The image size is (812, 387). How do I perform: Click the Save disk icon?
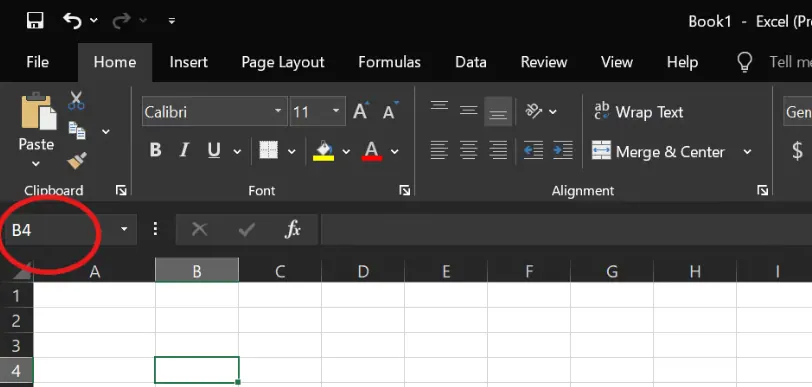(x=35, y=21)
